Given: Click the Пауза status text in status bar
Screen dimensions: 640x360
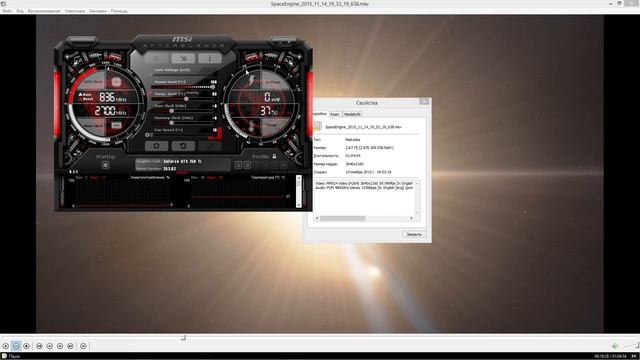Looking at the screenshot, I should tap(14, 356).
